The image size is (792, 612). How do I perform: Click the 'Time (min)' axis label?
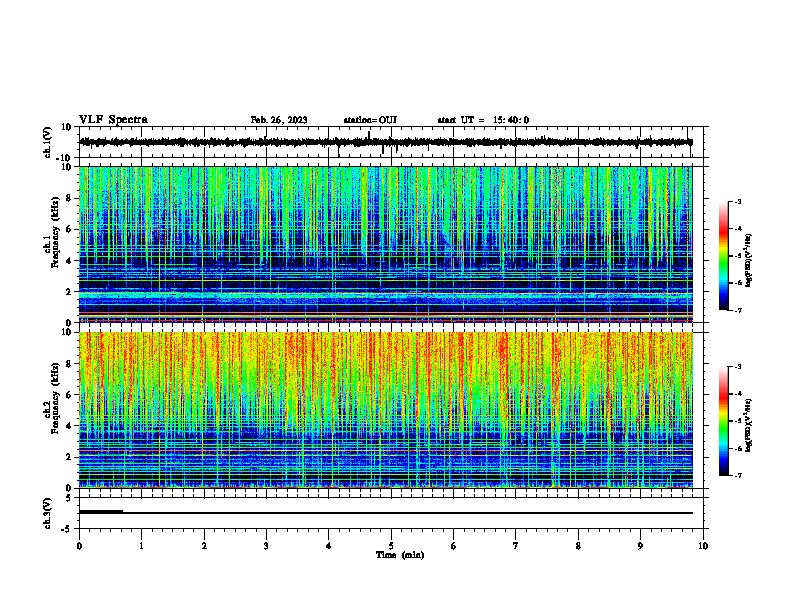click(x=400, y=555)
